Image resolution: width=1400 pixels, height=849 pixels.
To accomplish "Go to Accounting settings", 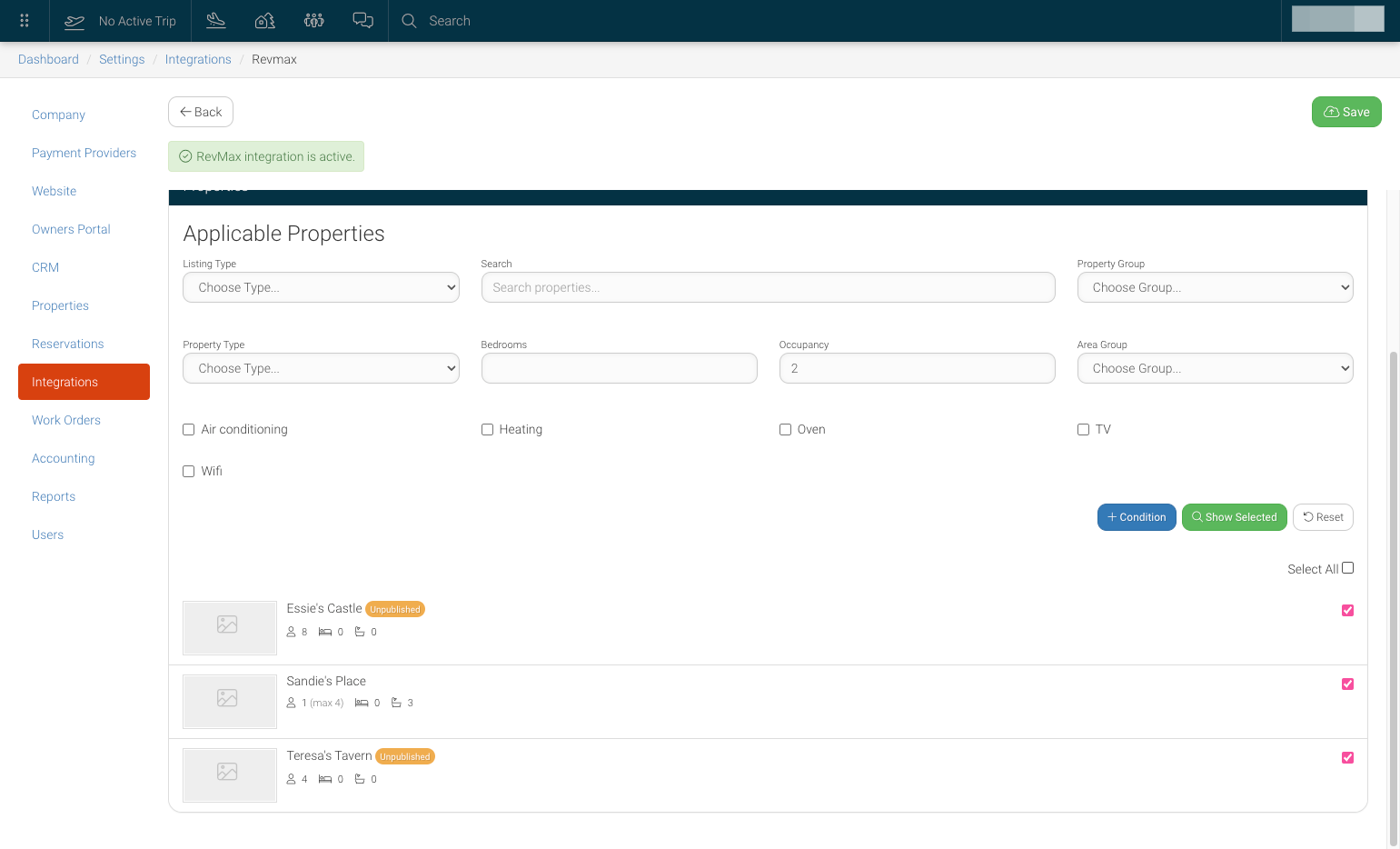I will 63,458.
